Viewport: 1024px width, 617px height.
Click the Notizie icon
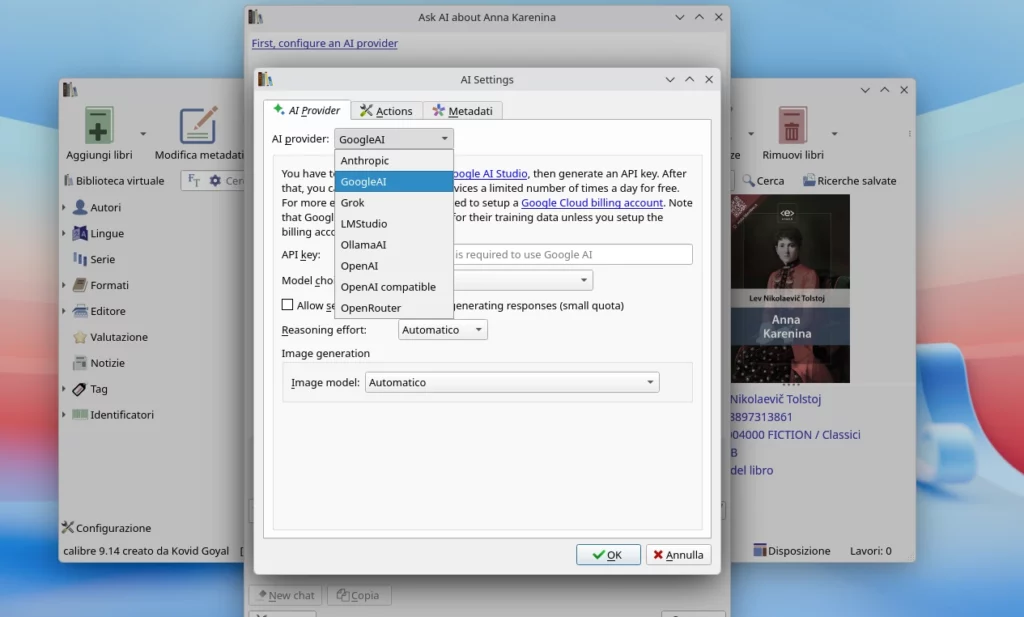point(80,362)
